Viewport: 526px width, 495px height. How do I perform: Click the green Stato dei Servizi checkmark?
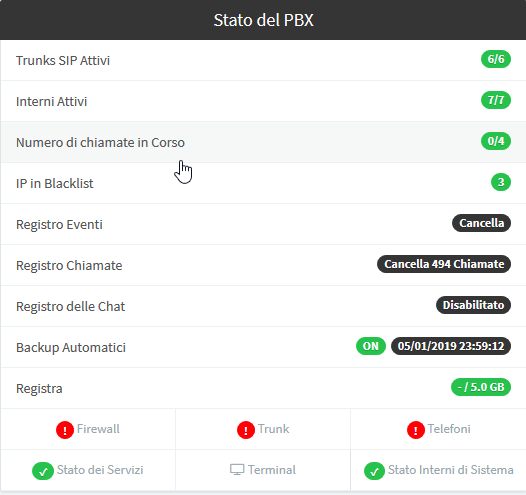[43, 471]
